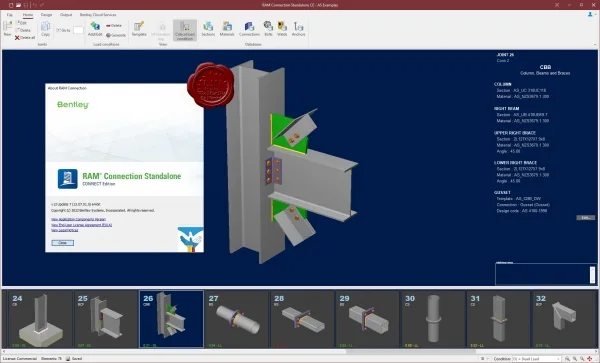The width and height of the screenshot is (600, 363).
Task: Open the Anchors database
Action: click(x=298, y=29)
